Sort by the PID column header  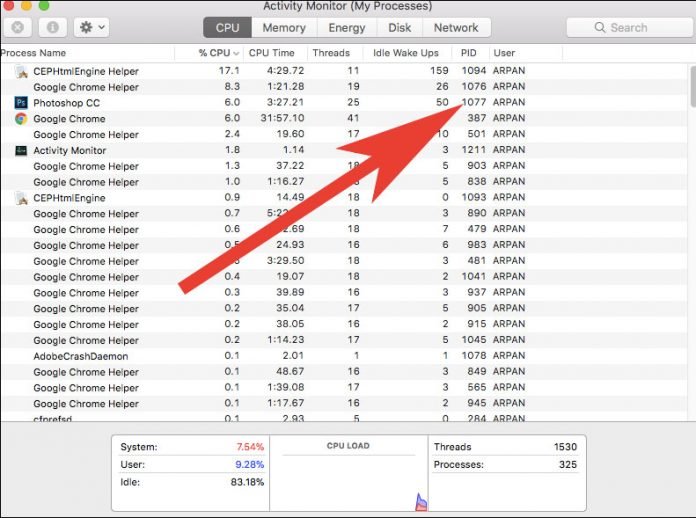coord(469,53)
